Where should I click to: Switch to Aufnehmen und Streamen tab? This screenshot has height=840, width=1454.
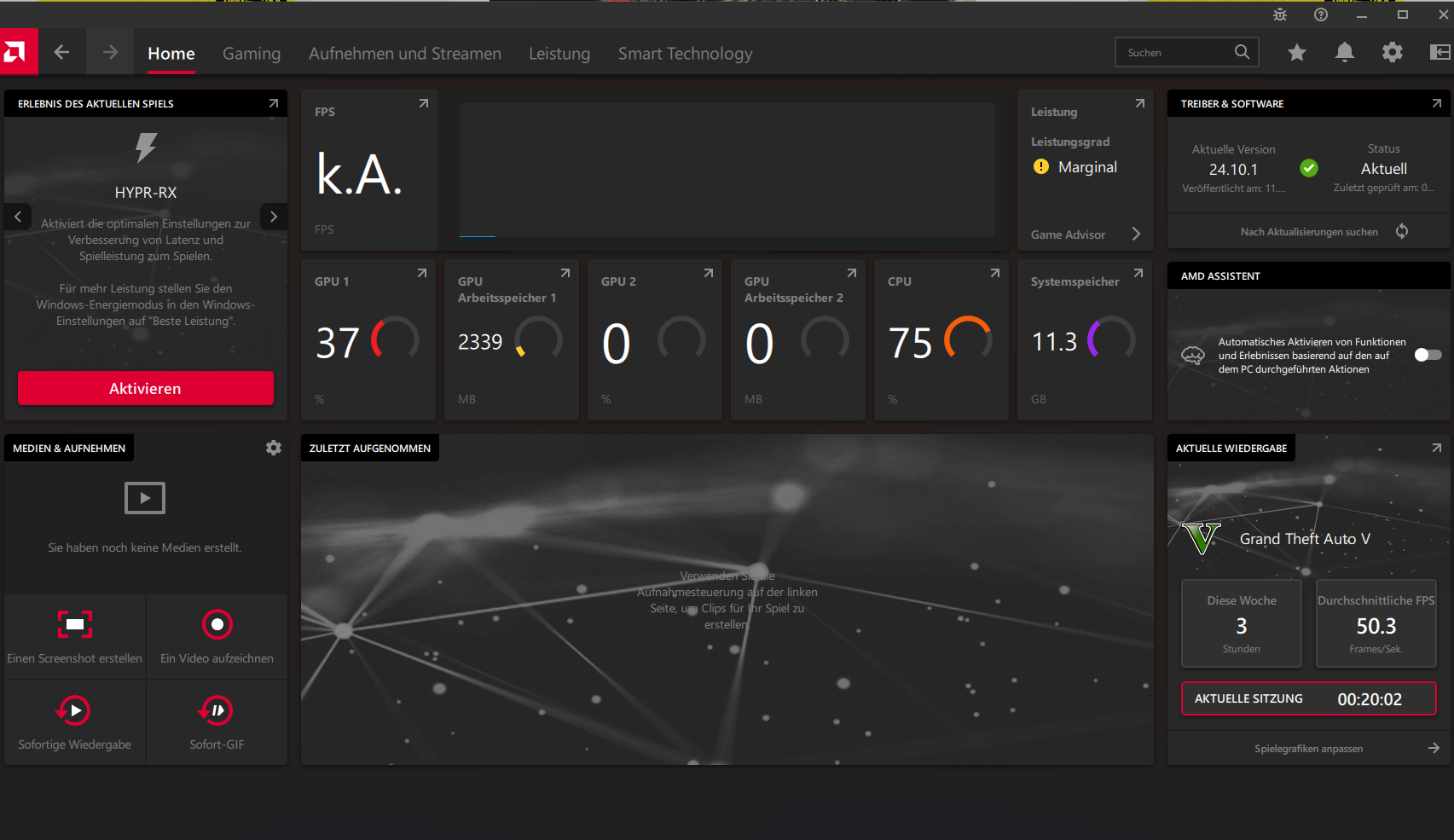tap(405, 53)
